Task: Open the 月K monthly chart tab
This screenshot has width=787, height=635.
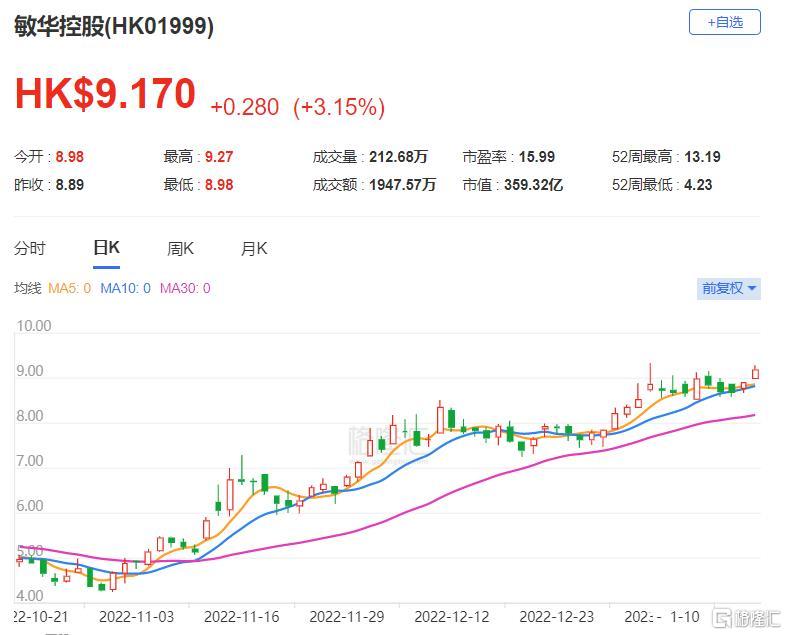Action: pyautogui.click(x=254, y=248)
